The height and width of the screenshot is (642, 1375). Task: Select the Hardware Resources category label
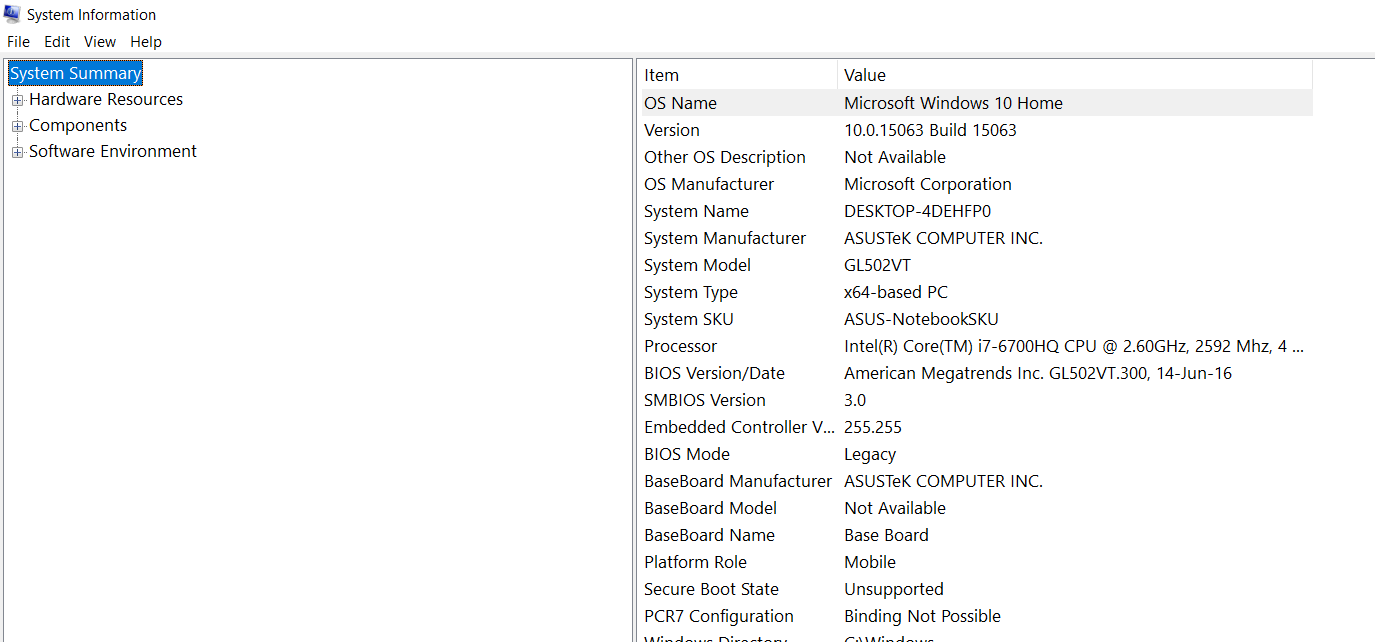click(x=106, y=100)
